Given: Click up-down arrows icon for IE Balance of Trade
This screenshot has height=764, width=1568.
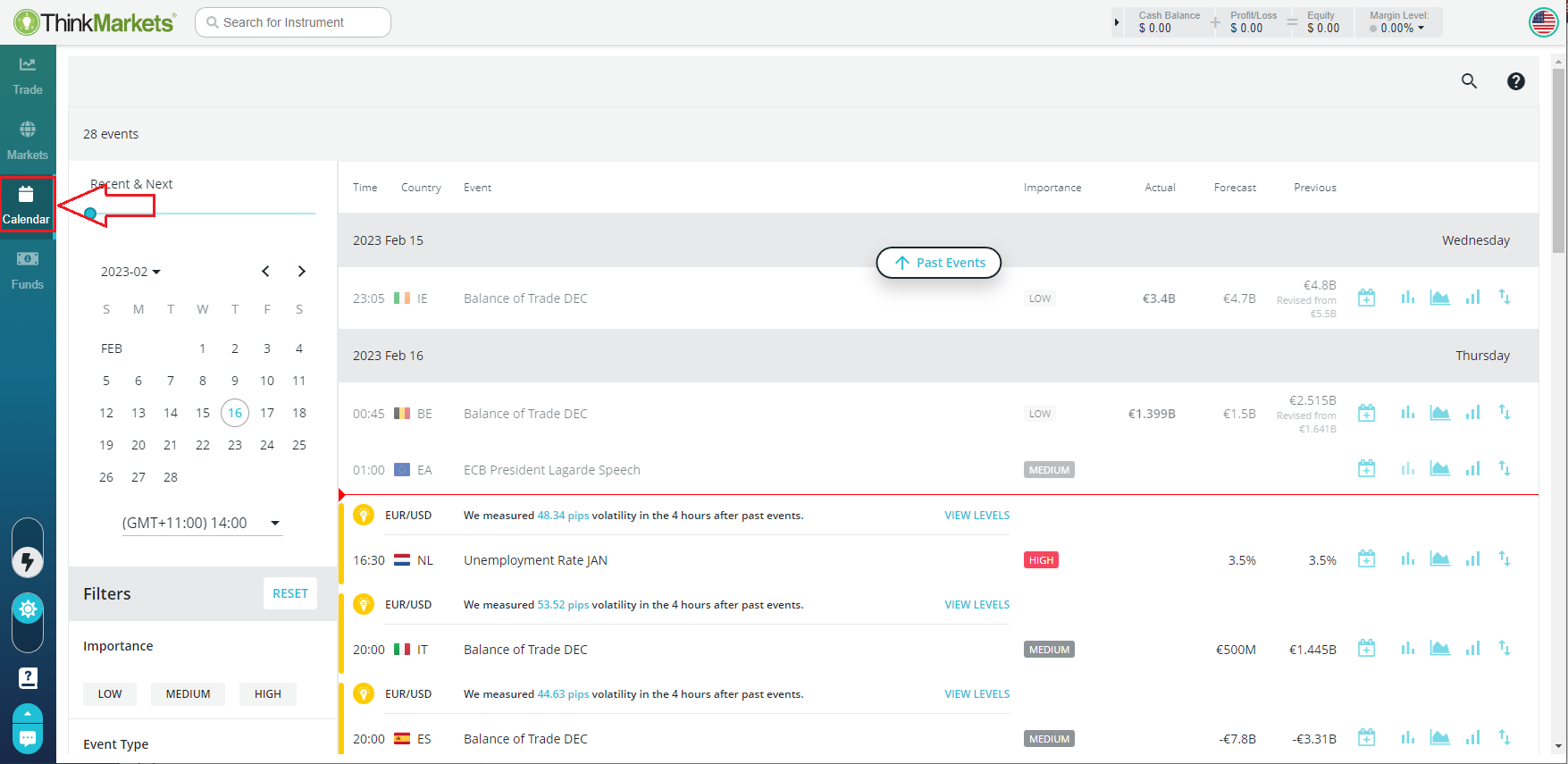Looking at the screenshot, I should (x=1505, y=298).
